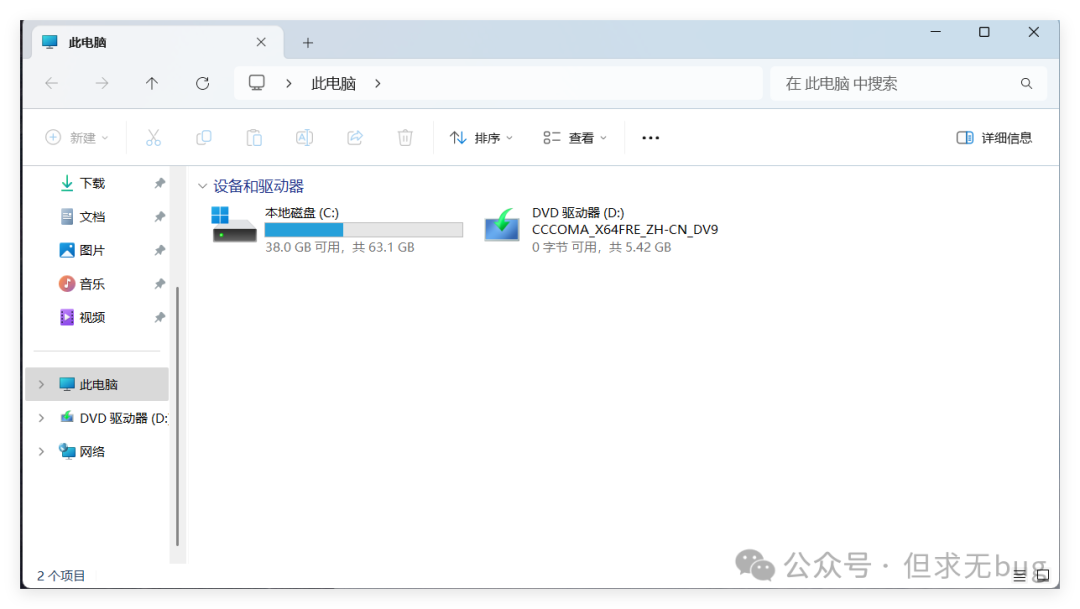Click the Paste clipboard icon
This screenshot has height=609, width=1080.
coord(254,138)
